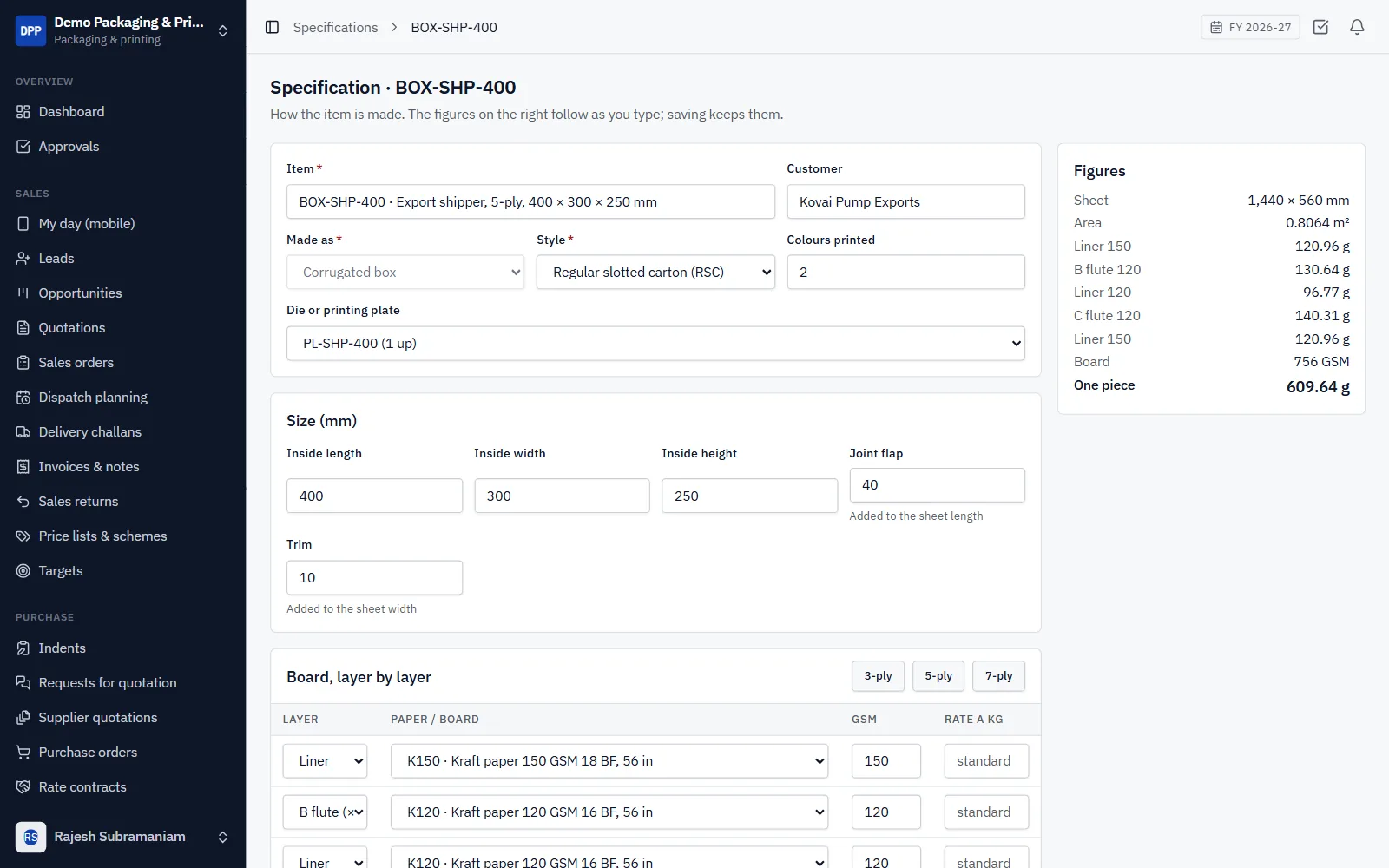Click the Purchase orders cart icon

[x=23, y=753]
